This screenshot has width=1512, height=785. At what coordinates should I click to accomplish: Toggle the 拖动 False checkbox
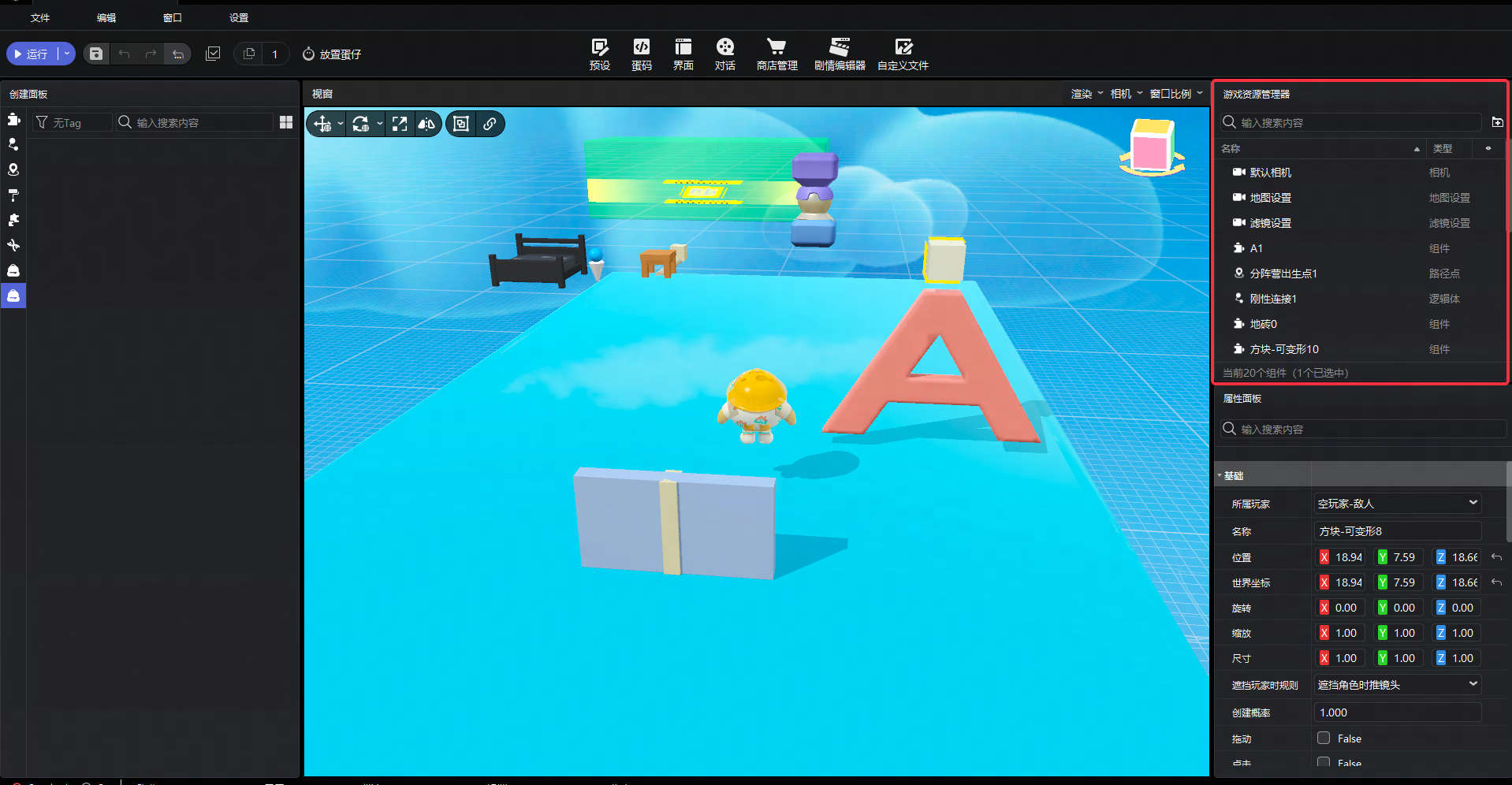point(1324,738)
